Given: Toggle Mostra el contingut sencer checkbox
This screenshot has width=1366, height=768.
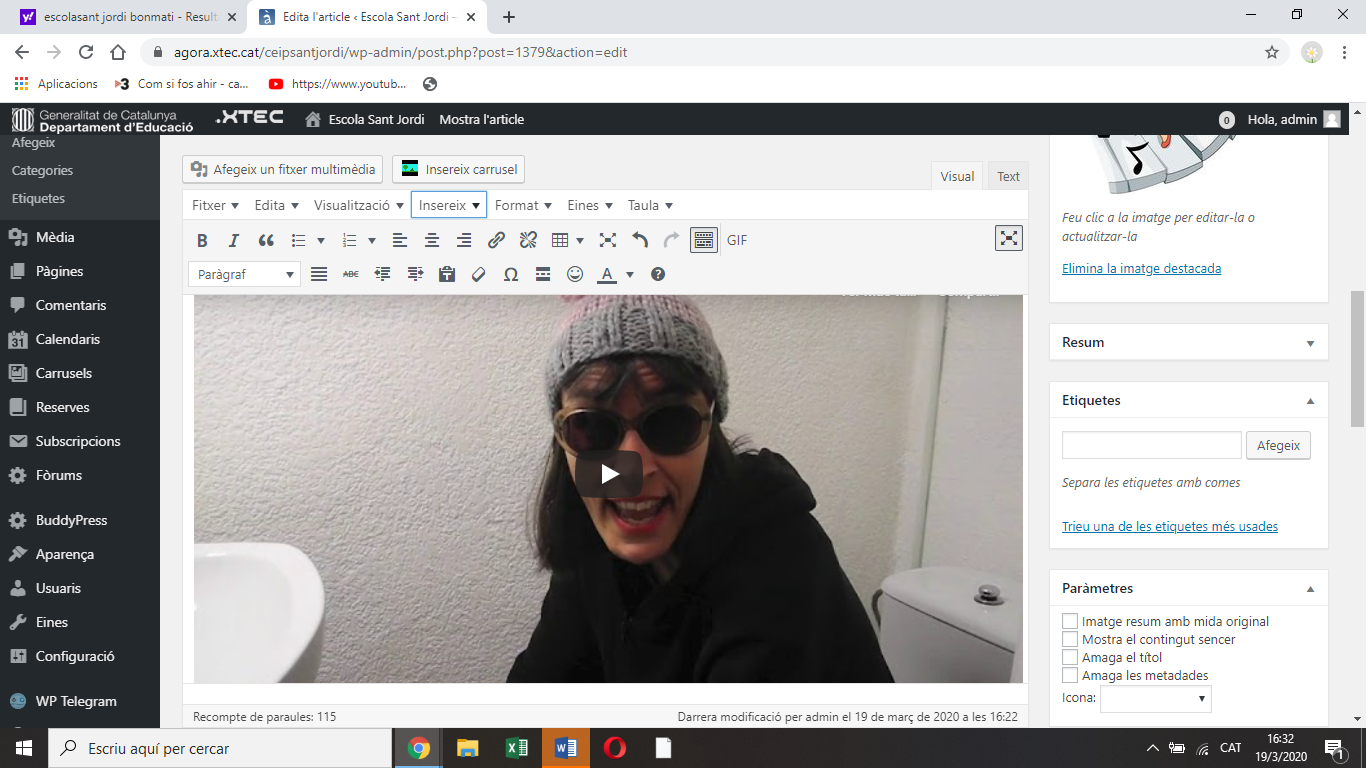Looking at the screenshot, I should 1070,639.
